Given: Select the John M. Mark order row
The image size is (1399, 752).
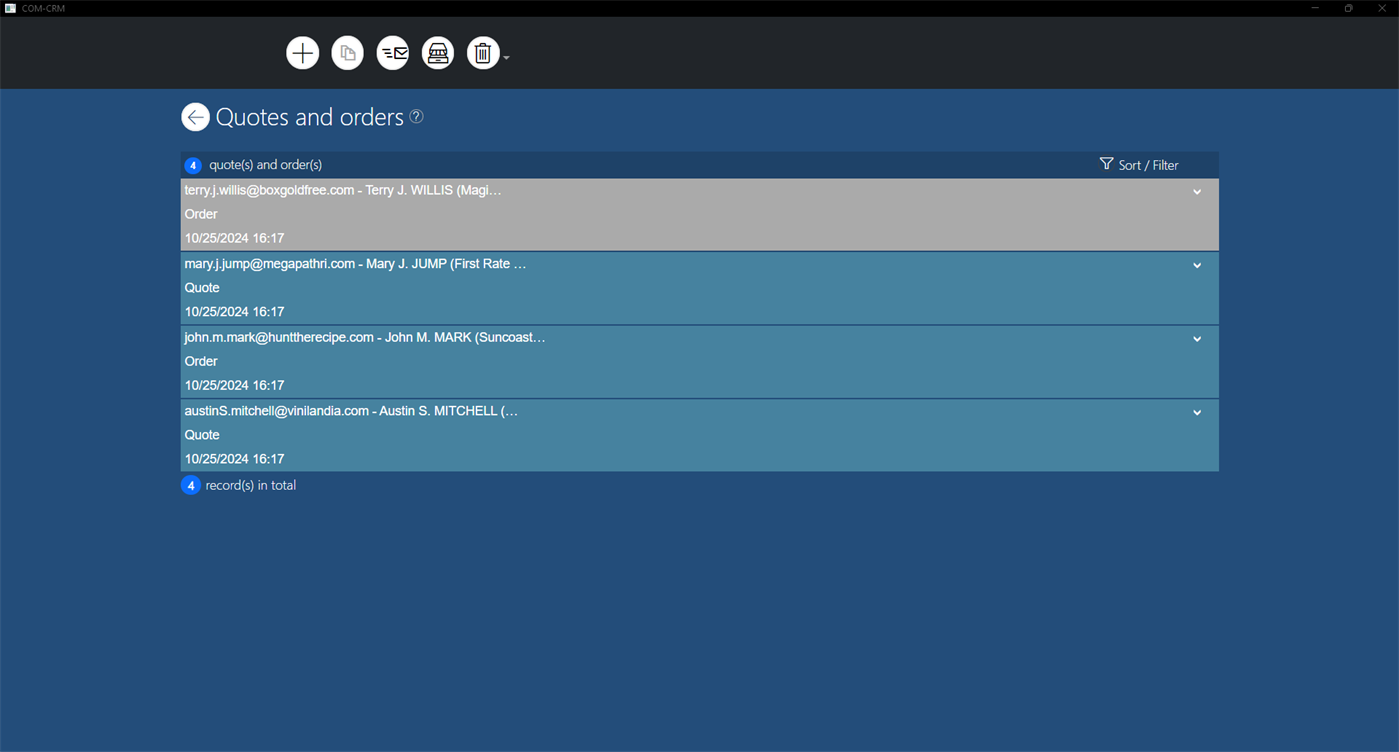Looking at the screenshot, I should pyautogui.click(x=600, y=361).
